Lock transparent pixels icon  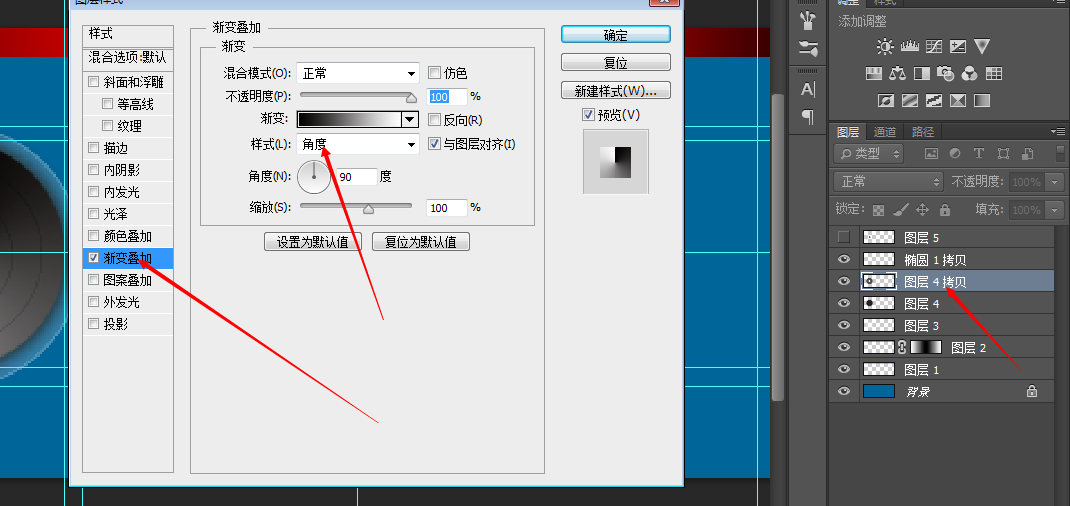[x=879, y=210]
